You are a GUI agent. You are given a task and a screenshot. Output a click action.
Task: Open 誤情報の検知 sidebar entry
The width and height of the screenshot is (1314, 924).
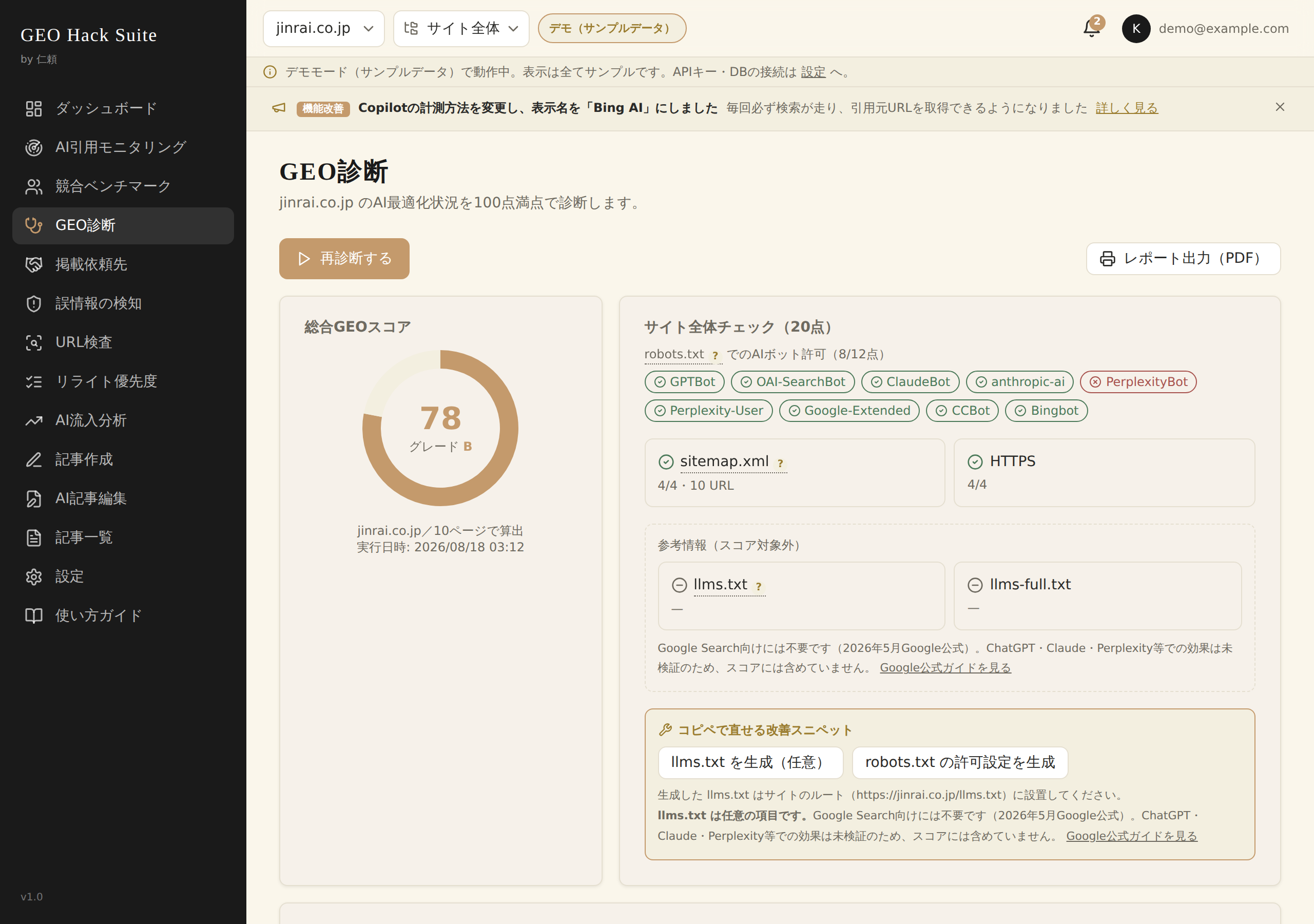pos(123,303)
